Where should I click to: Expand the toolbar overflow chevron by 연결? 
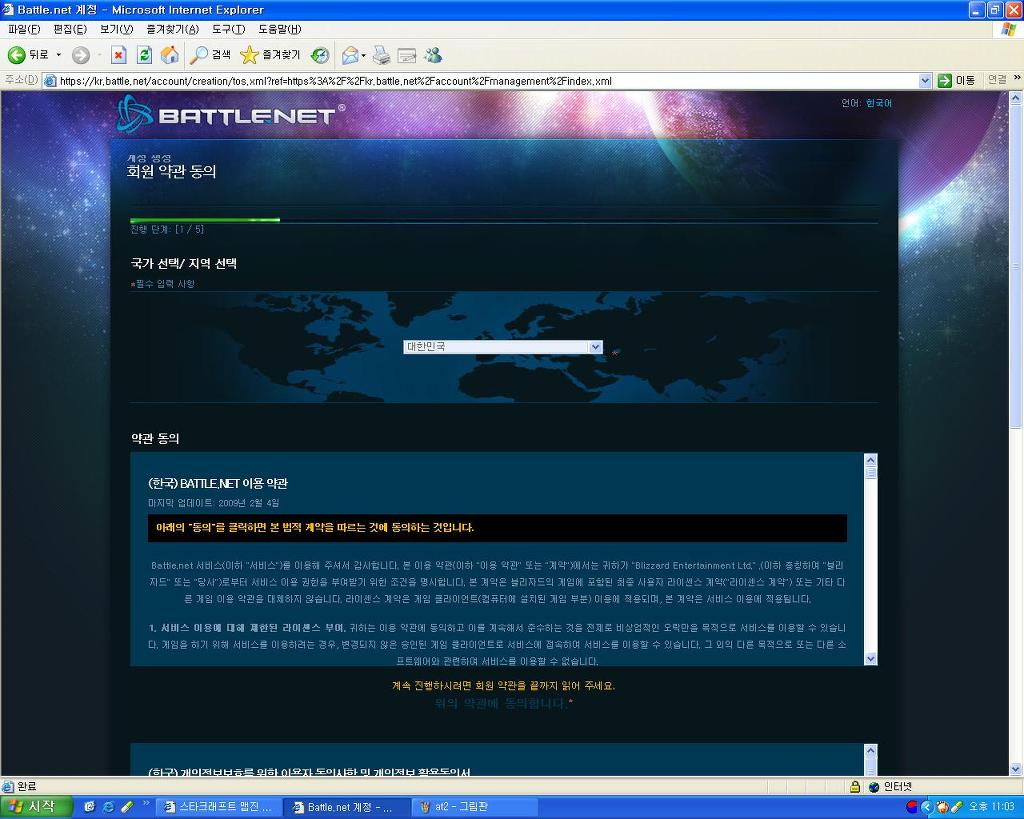pyautogui.click(x=1016, y=78)
